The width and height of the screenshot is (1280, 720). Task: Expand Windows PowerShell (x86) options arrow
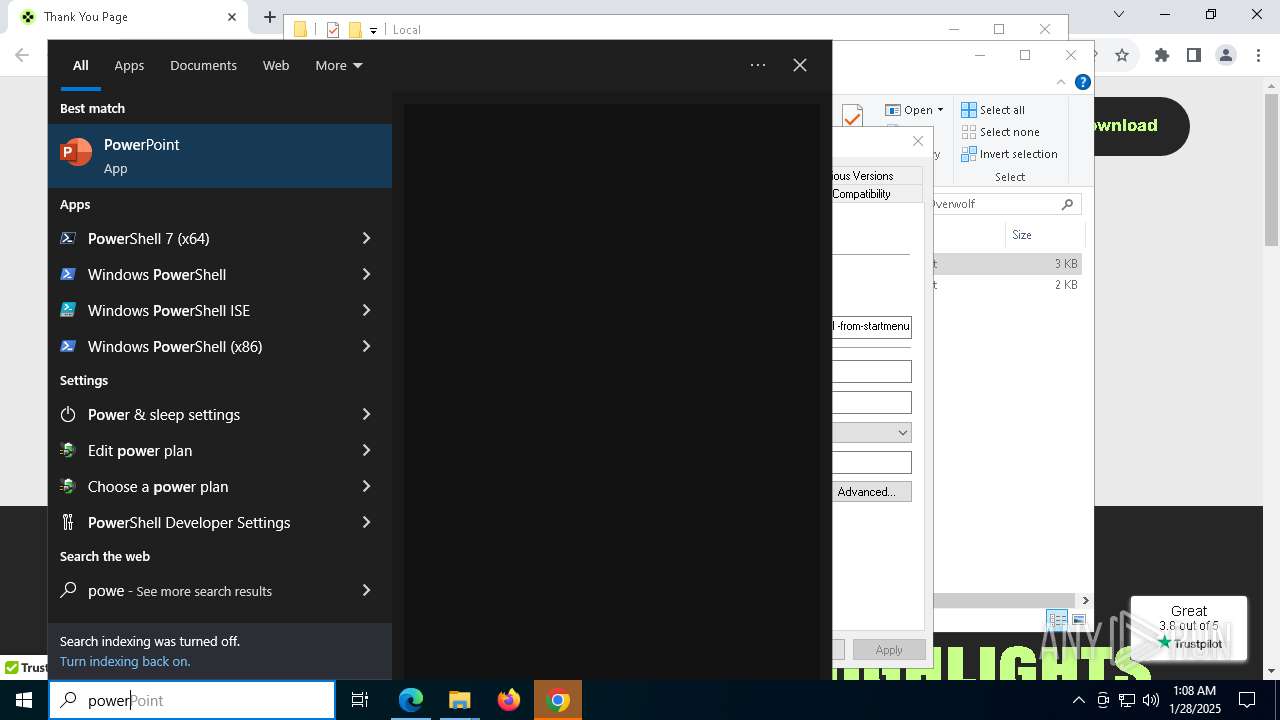[x=366, y=346]
